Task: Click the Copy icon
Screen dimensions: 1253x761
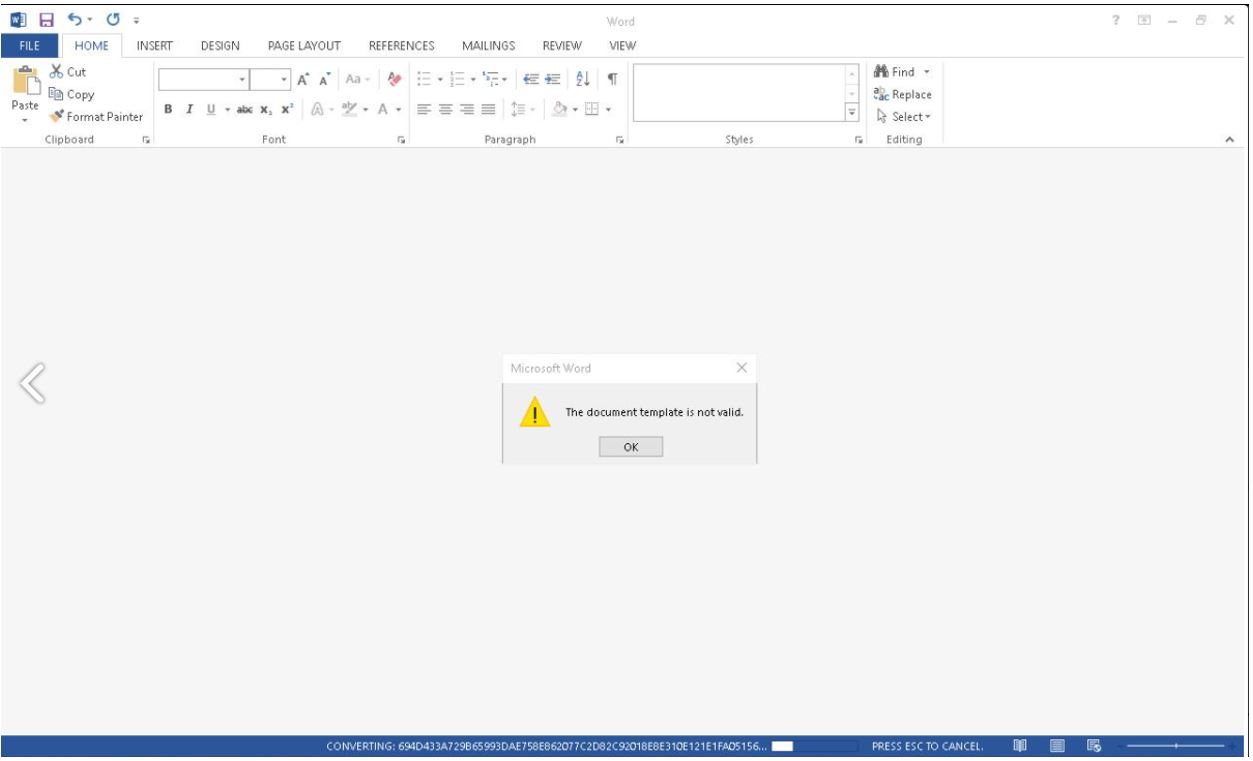Action: pos(57,94)
